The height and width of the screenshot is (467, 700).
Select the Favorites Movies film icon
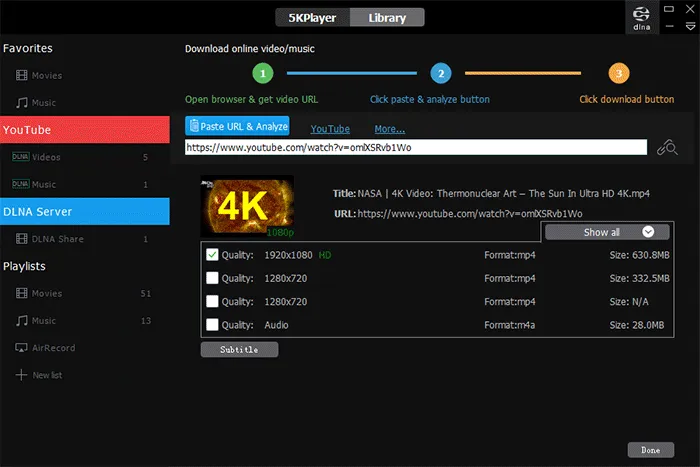(21, 76)
